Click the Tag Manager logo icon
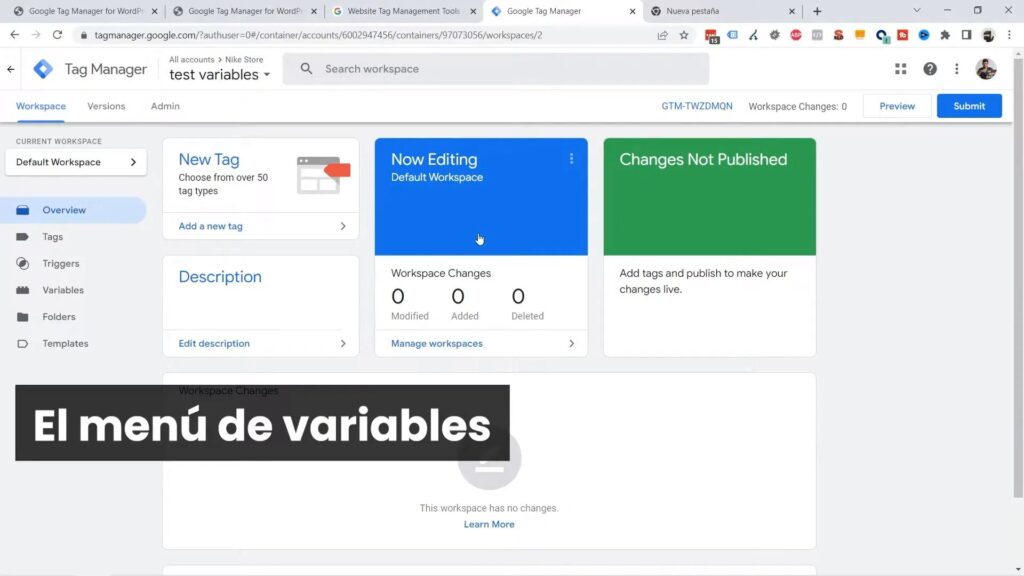 43,69
